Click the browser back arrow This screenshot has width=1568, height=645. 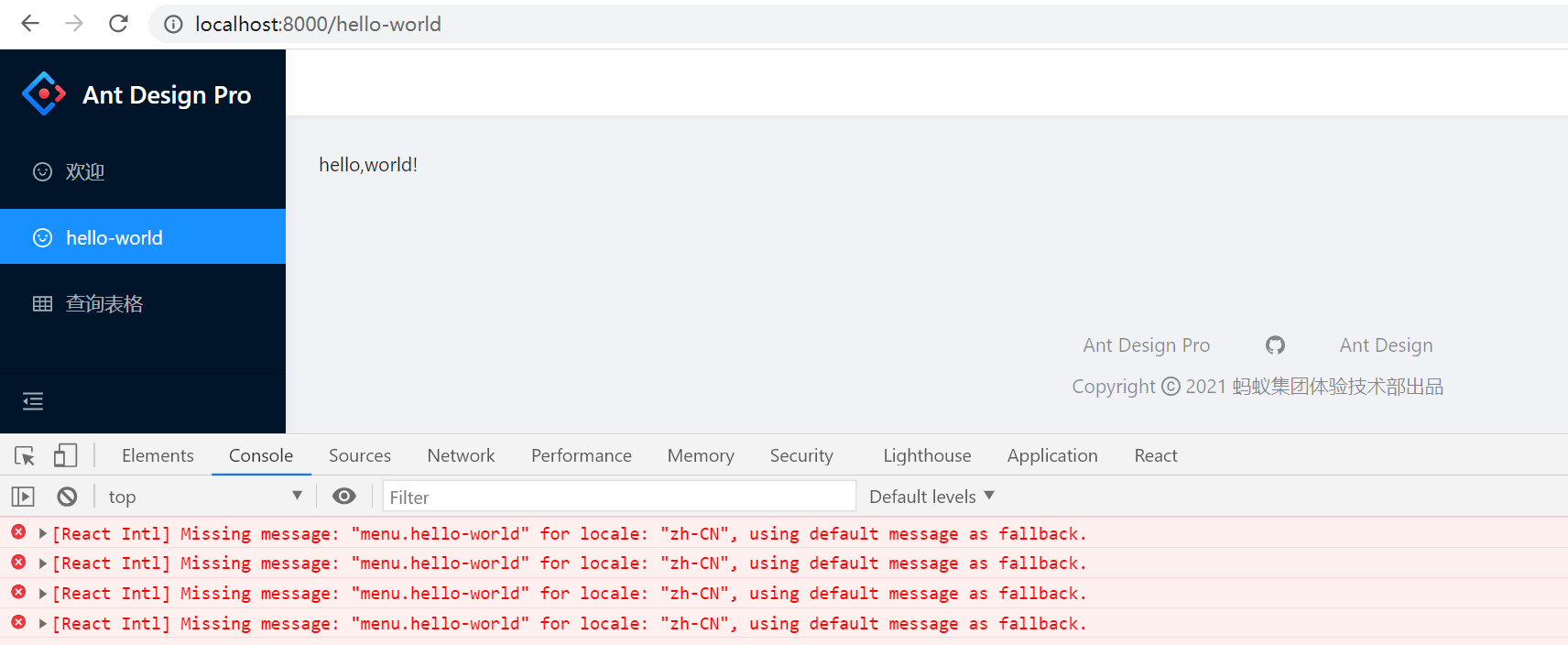(30, 24)
